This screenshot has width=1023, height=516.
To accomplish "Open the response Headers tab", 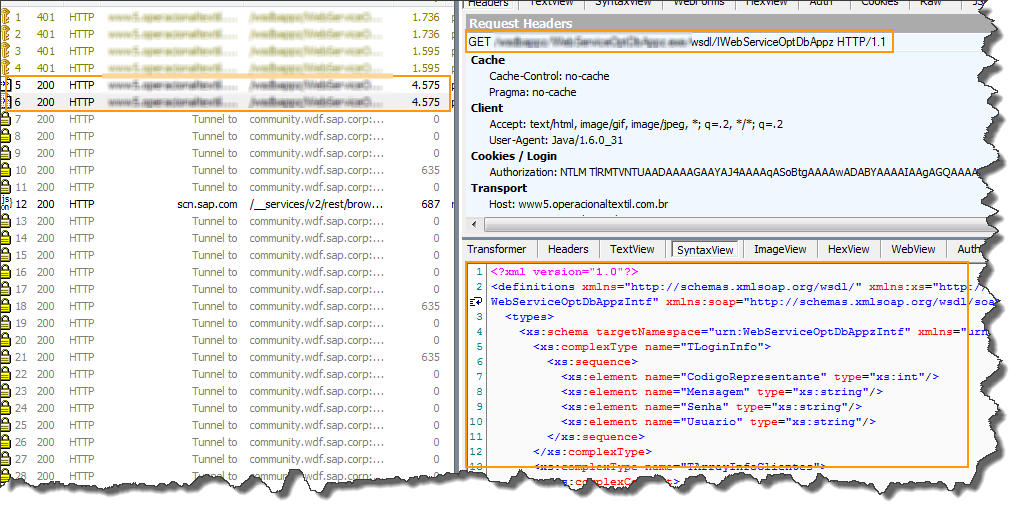I will tap(568, 249).
